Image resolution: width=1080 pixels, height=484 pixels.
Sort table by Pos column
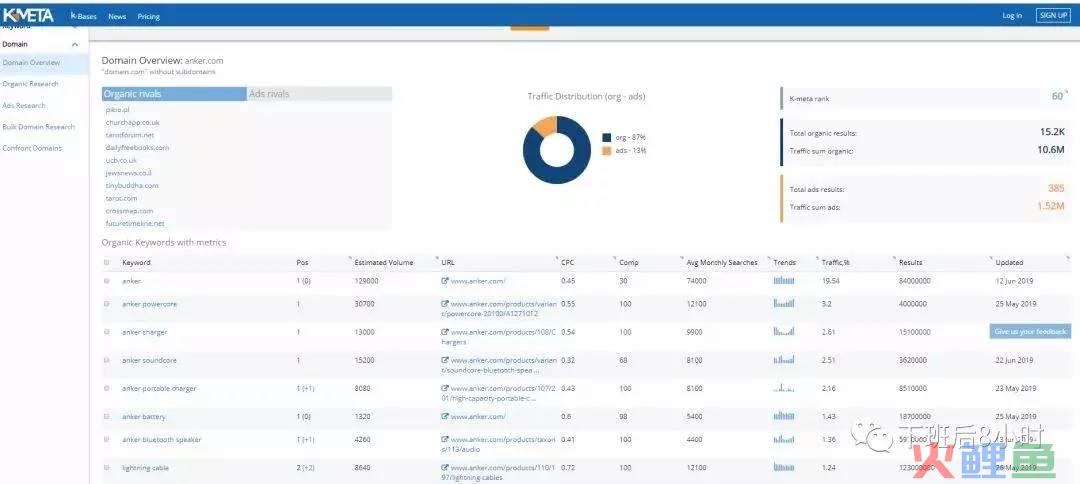click(x=302, y=262)
